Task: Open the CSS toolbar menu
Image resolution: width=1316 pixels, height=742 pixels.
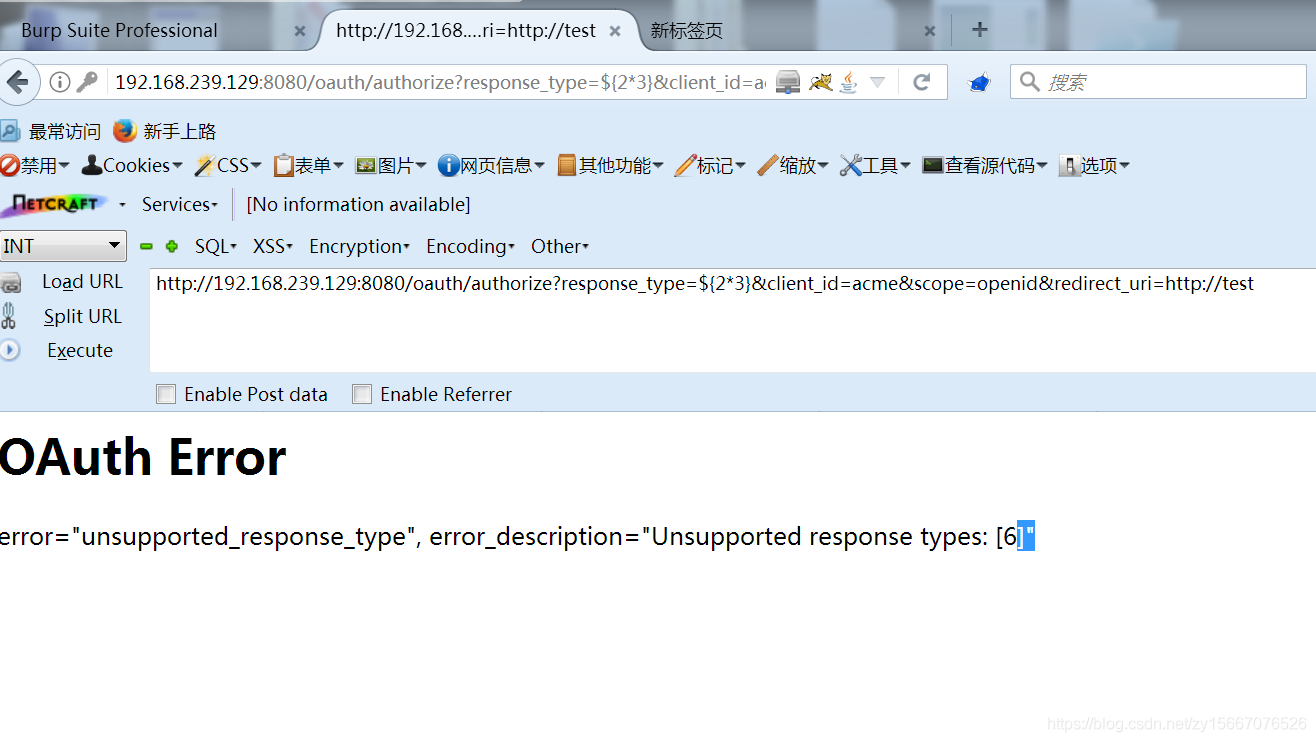Action: coord(228,165)
